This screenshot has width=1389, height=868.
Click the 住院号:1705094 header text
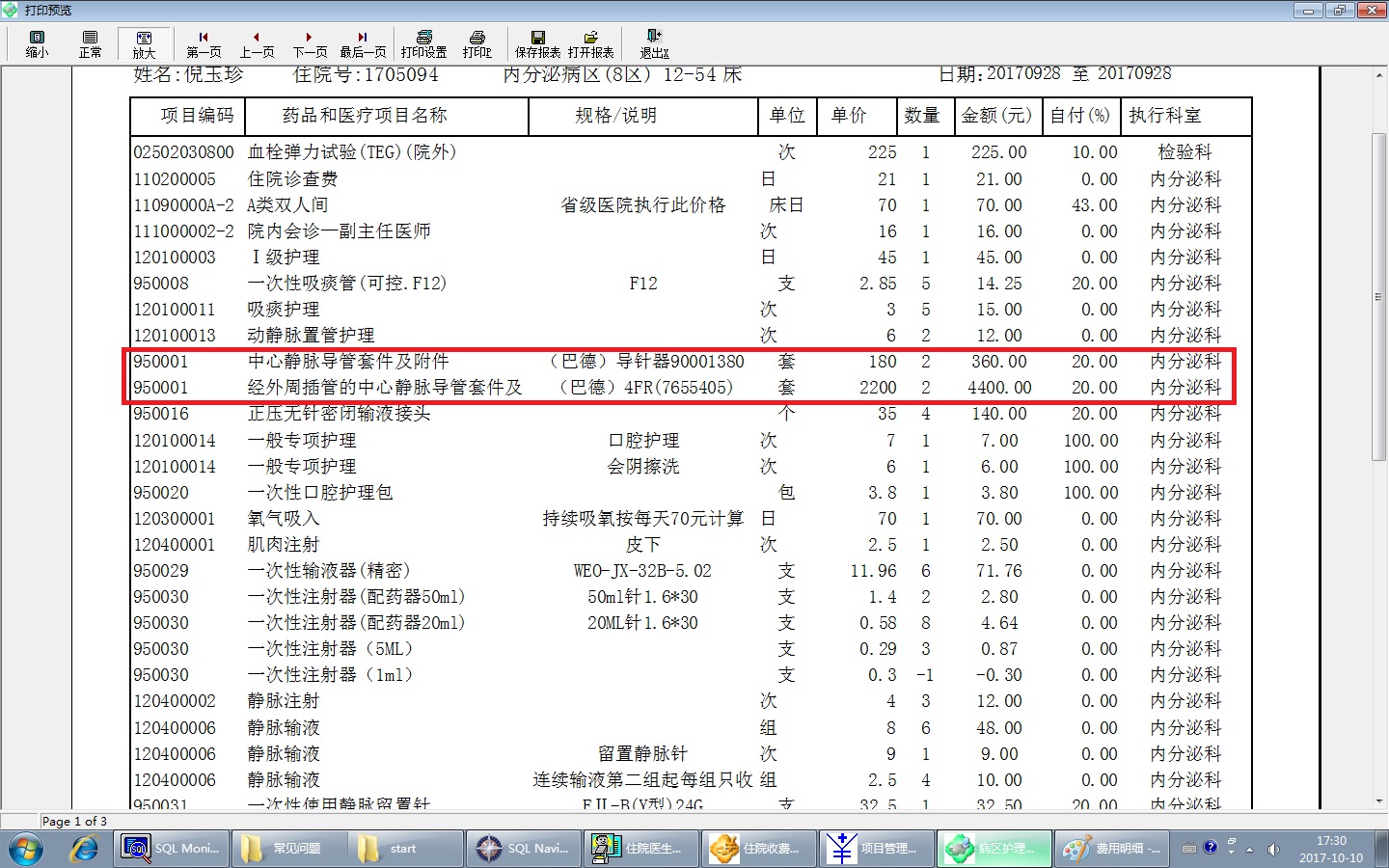(x=366, y=75)
